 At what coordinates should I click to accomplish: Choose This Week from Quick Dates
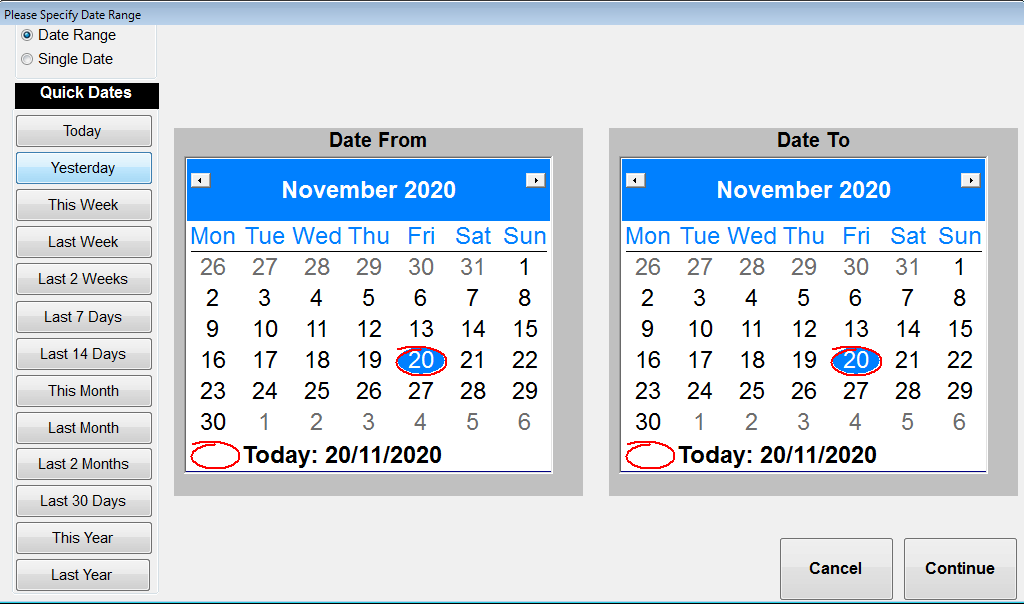[83, 204]
